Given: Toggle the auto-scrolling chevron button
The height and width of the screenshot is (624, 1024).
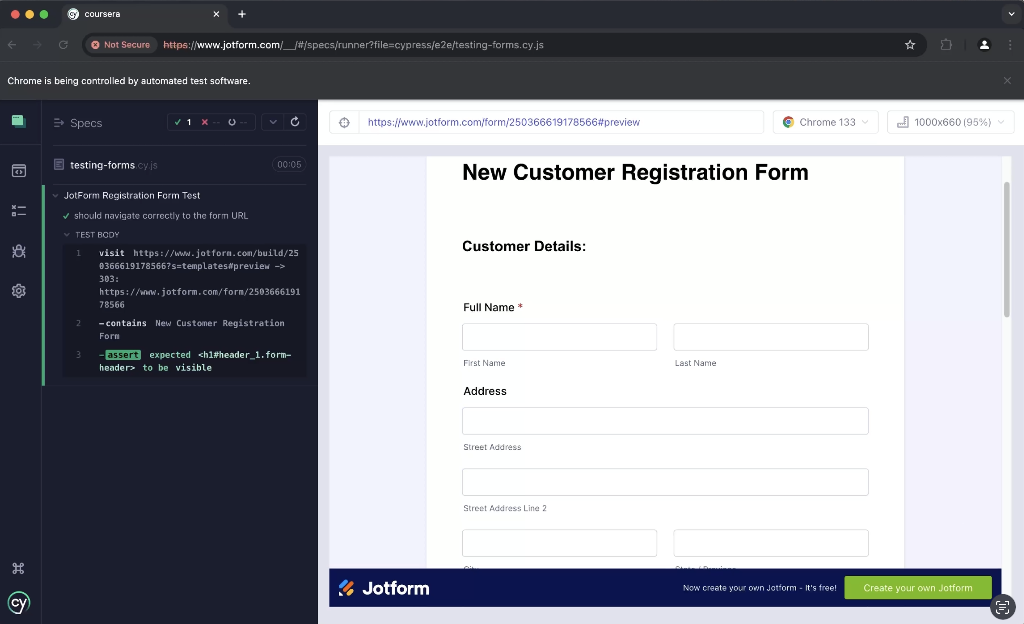Looking at the screenshot, I should pos(274,122).
